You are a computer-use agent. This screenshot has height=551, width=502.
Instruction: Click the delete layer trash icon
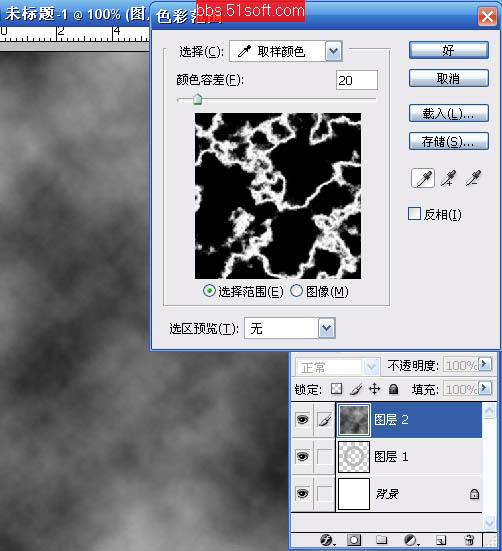coord(469,540)
